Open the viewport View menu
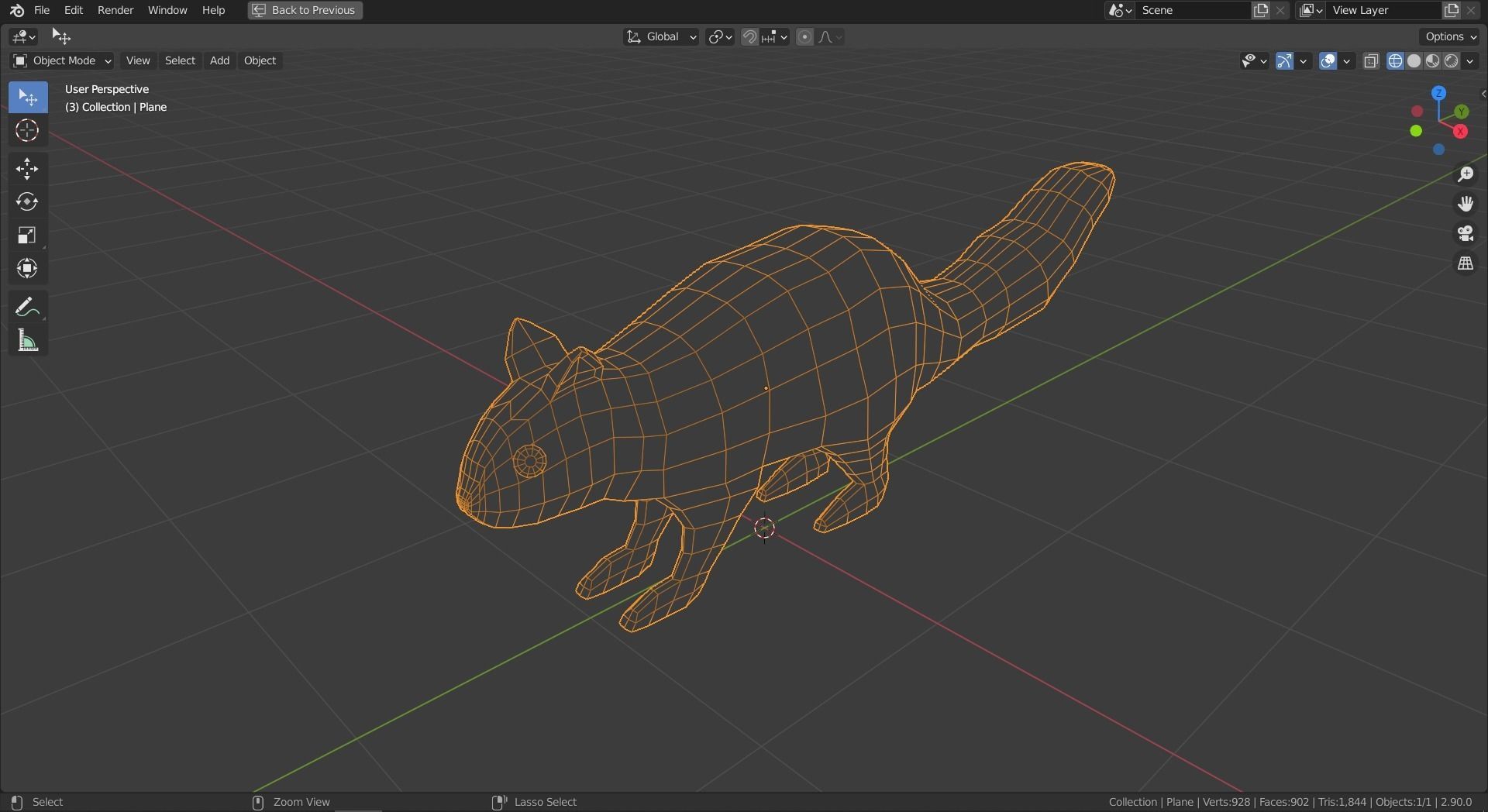Image resolution: width=1488 pixels, height=812 pixels. (138, 60)
